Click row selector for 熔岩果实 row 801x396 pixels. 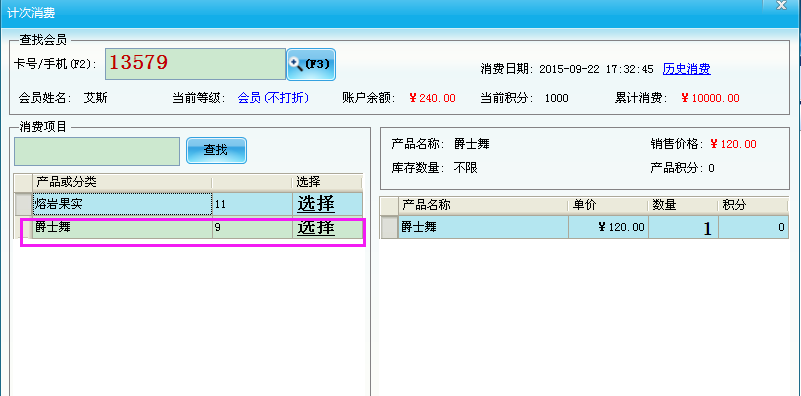23,204
